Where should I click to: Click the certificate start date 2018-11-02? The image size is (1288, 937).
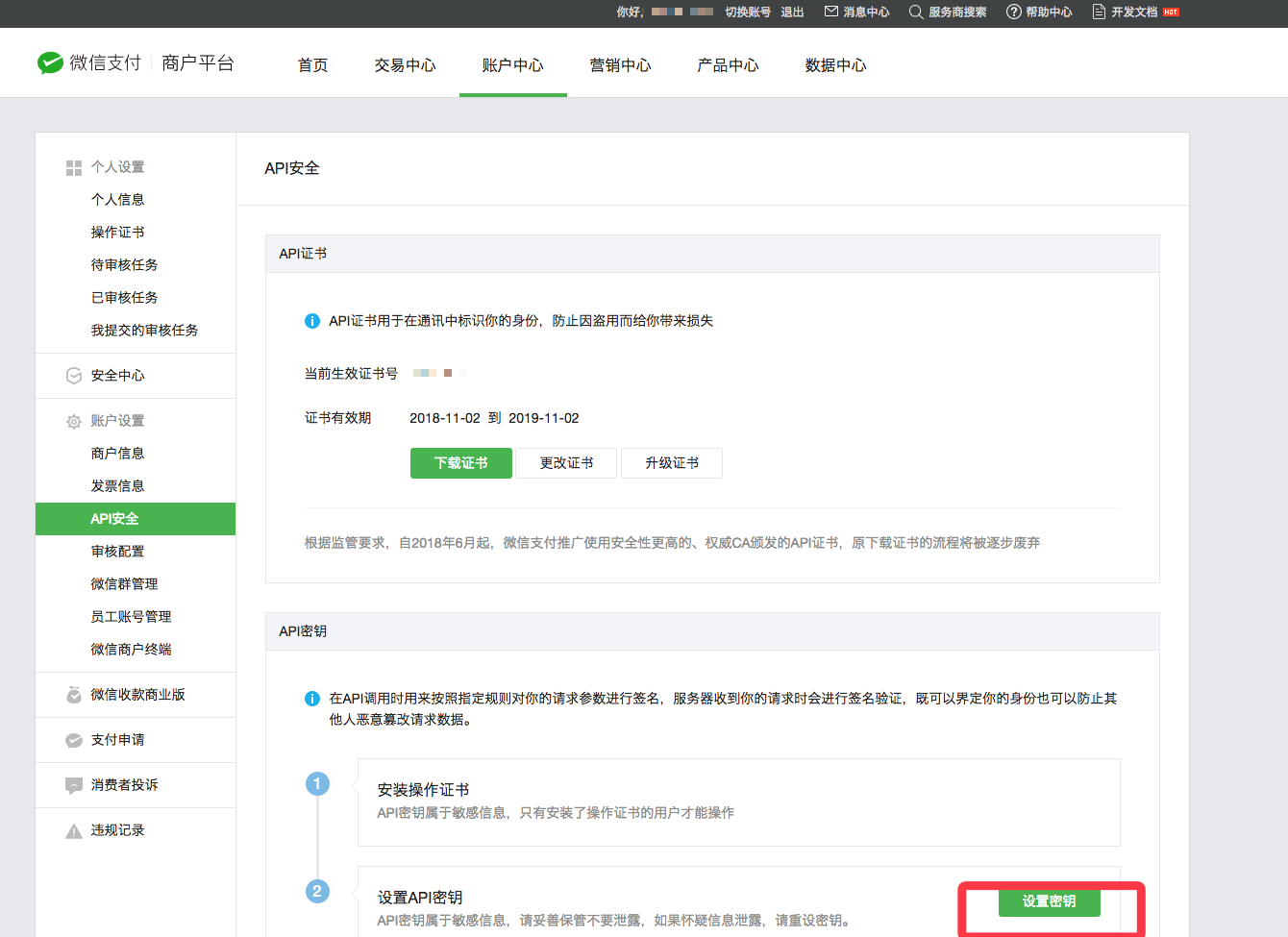(x=445, y=418)
